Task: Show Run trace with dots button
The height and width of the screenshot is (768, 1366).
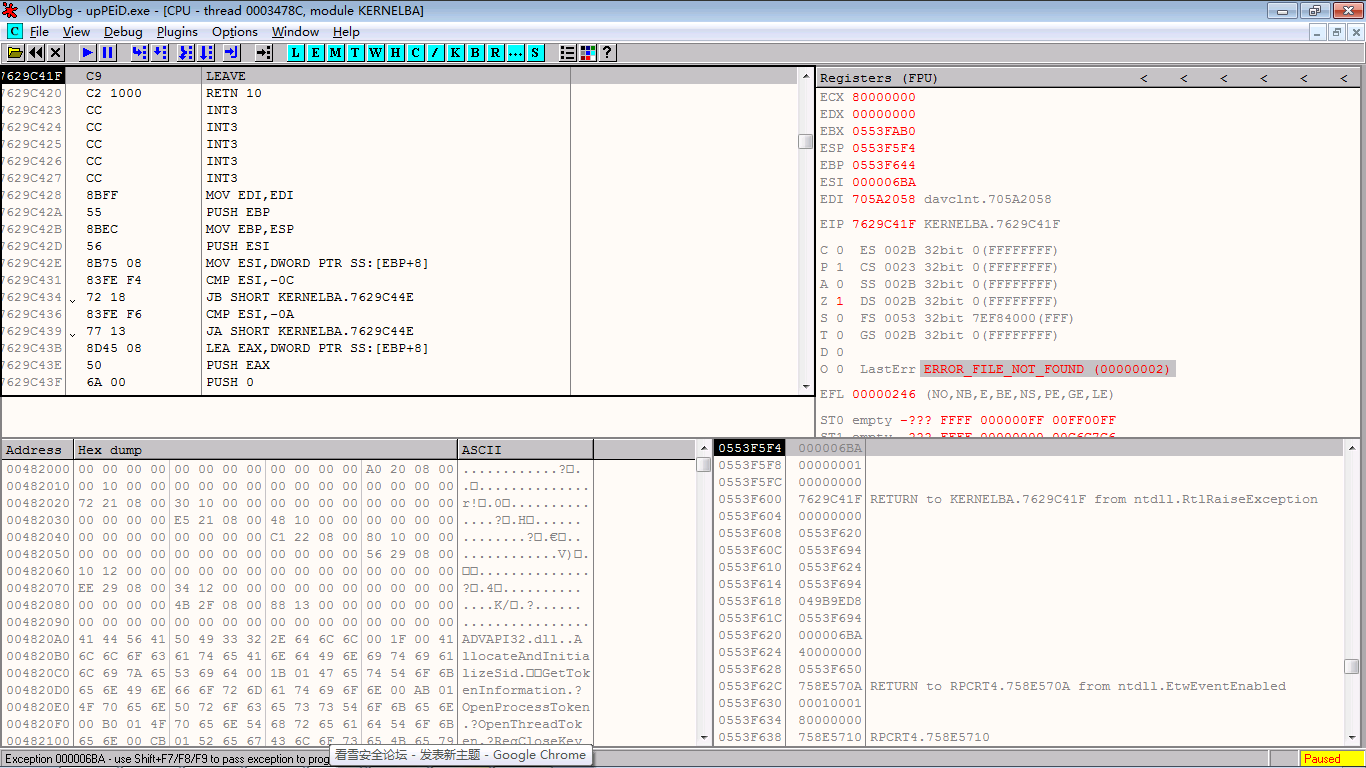Action: (516, 52)
